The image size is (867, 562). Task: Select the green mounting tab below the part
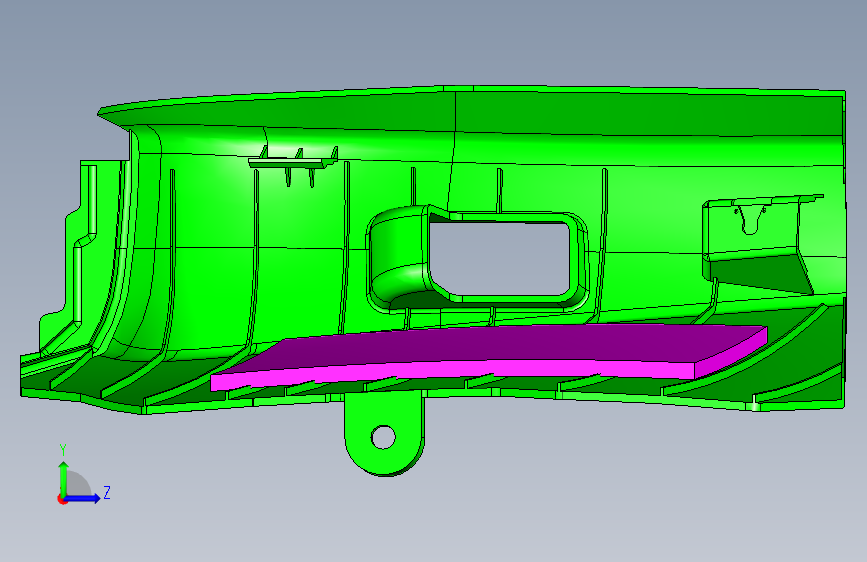click(x=385, y=434)
